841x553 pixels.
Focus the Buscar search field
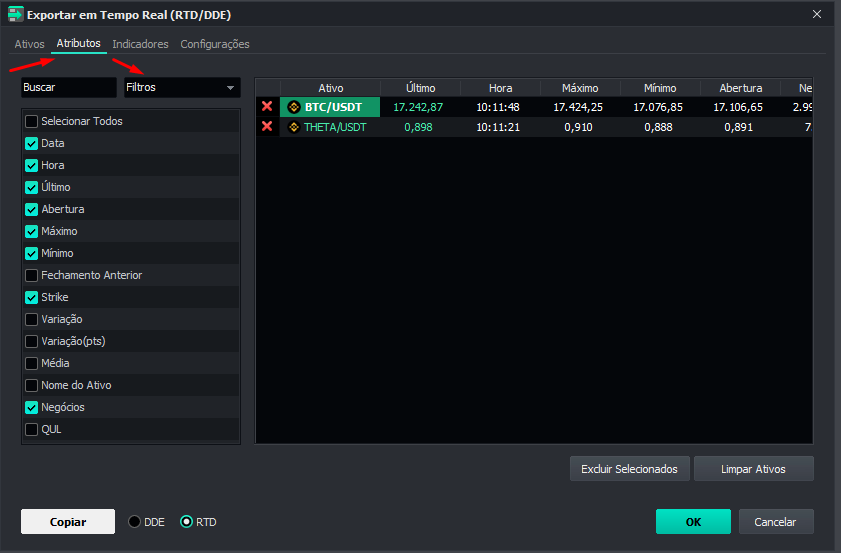pyautogui.click(x=68, y=88)
